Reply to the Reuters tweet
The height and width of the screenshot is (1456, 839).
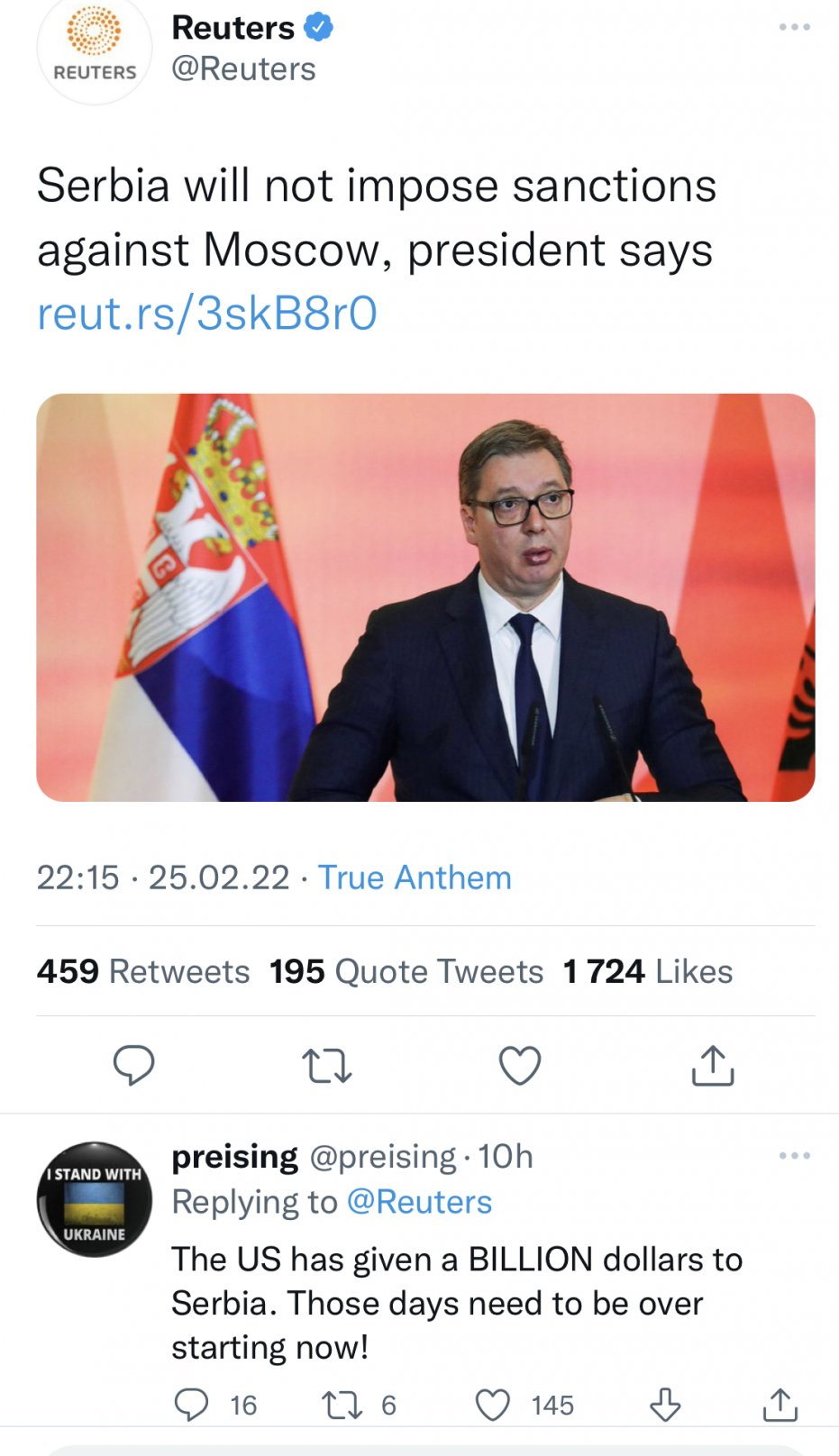coord(133,1065)
